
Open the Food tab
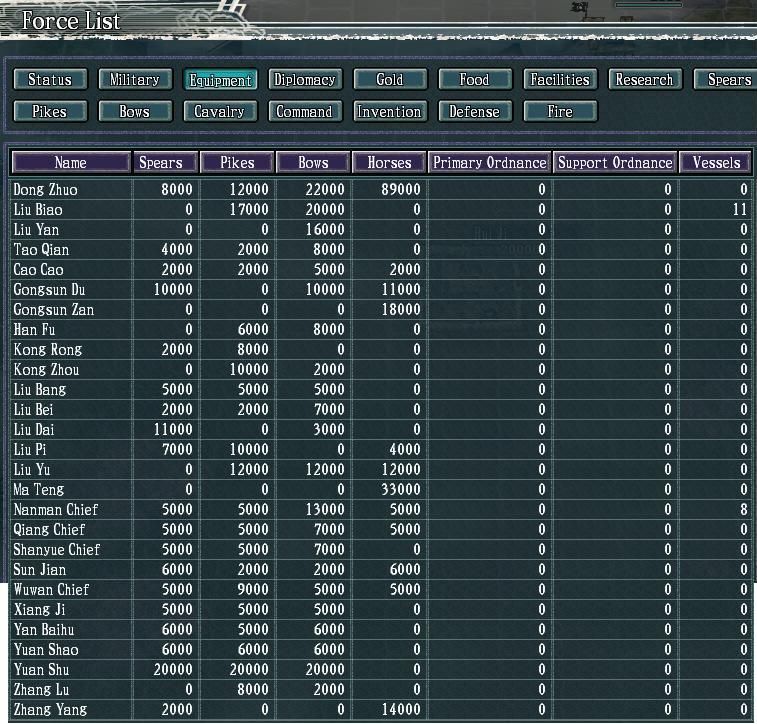point(474,80)
